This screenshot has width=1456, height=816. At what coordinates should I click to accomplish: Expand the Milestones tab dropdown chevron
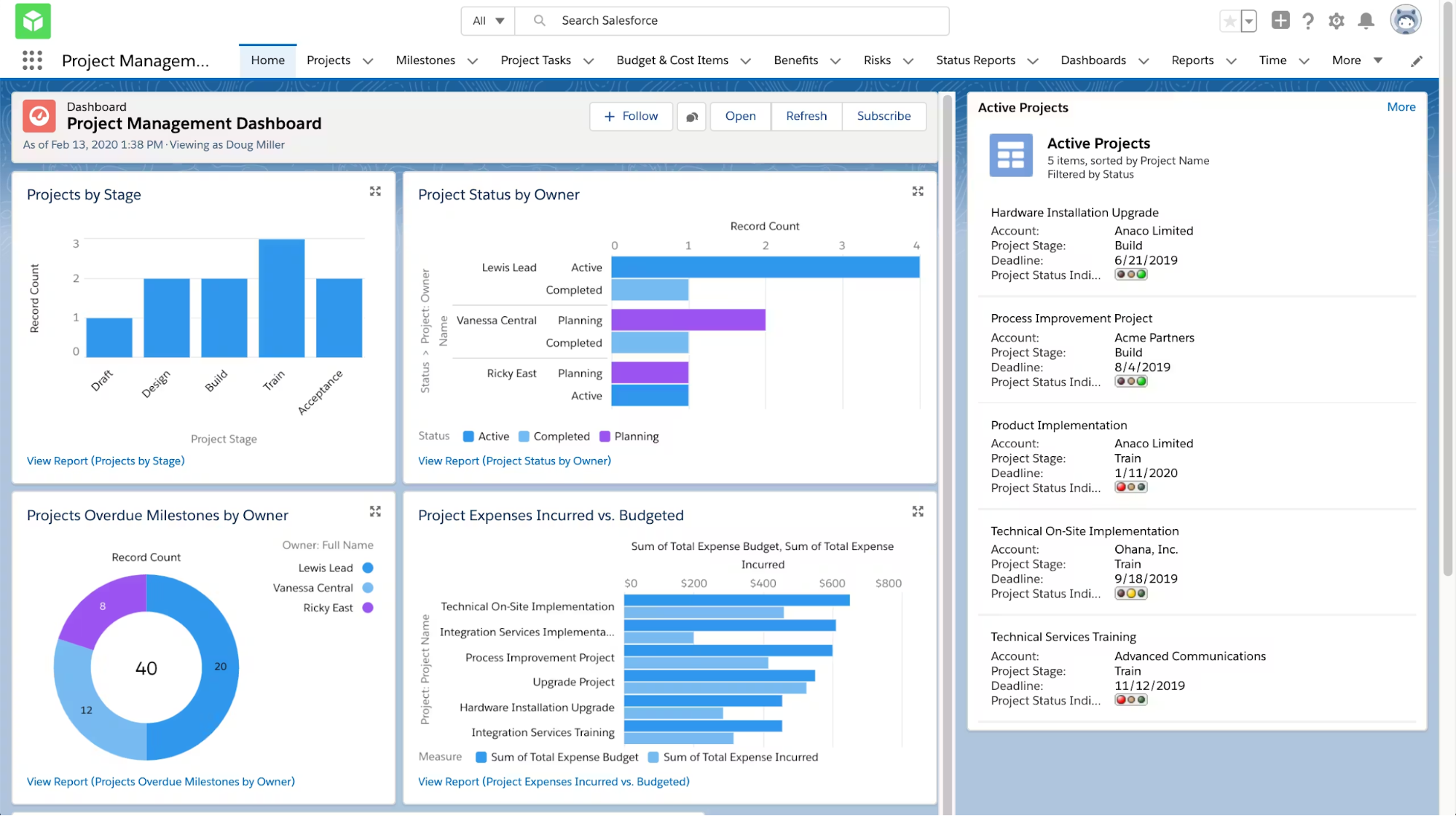tap(473, 61)
